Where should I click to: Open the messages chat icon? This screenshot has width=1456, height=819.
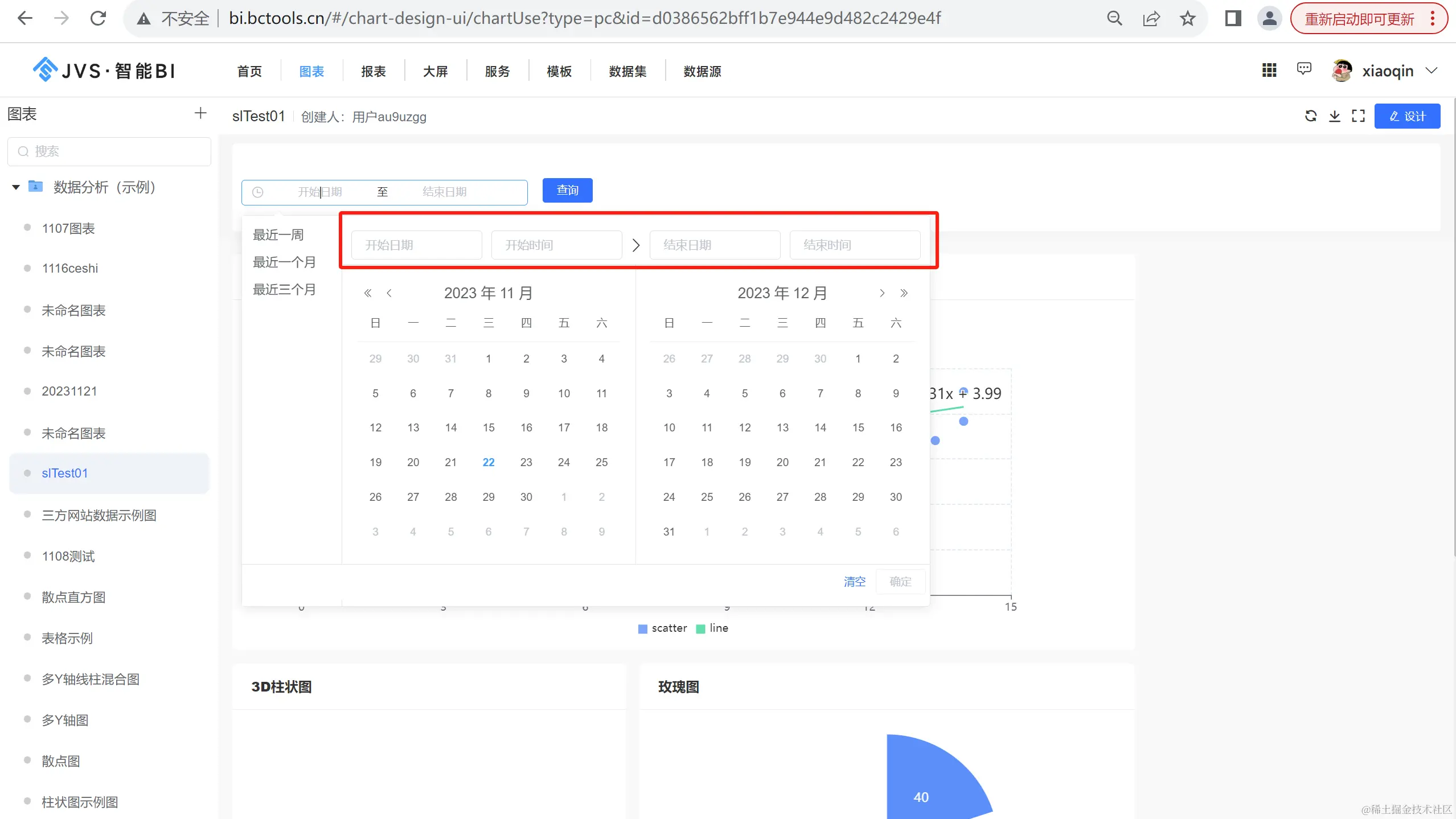coord(1303,69)
